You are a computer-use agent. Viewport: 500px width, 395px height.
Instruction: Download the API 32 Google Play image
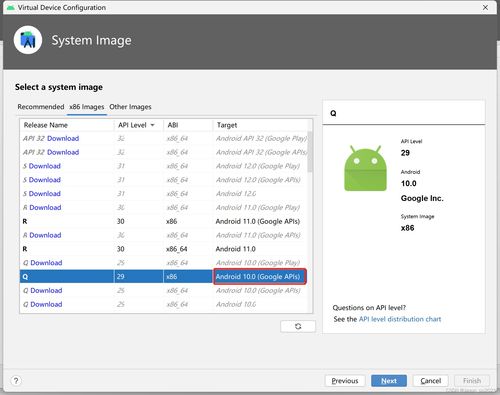tap(63, 138)
